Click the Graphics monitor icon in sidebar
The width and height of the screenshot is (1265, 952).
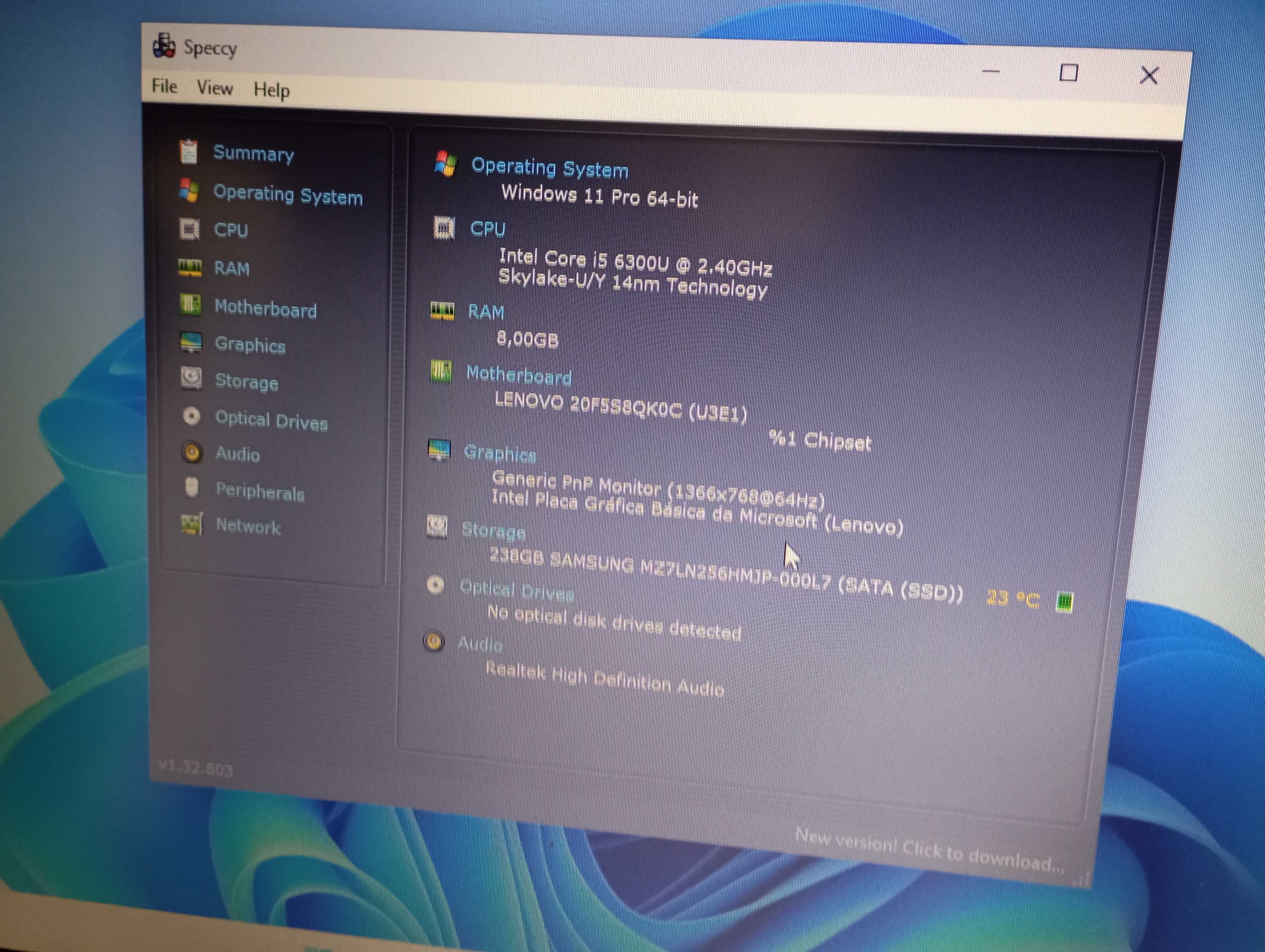tap(190, 342)
